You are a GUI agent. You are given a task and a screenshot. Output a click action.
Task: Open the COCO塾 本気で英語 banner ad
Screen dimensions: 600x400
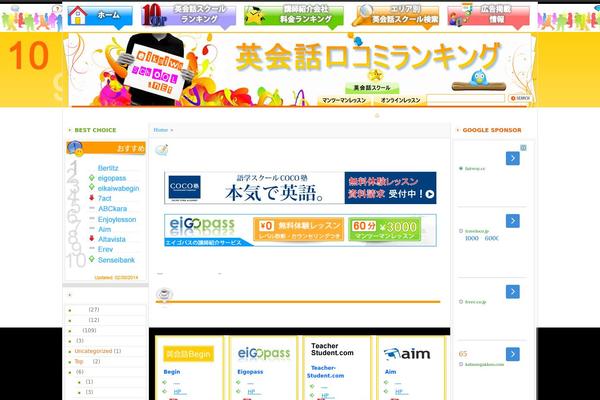[x=300, y=188]
